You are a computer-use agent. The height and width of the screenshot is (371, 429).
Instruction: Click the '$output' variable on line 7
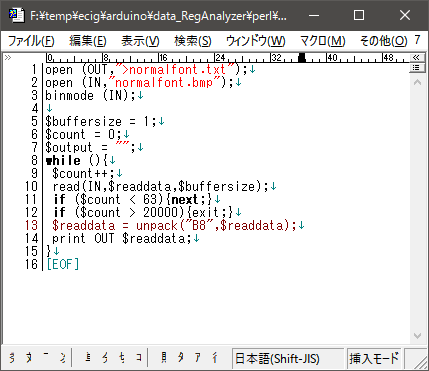(x=69, y=148)
